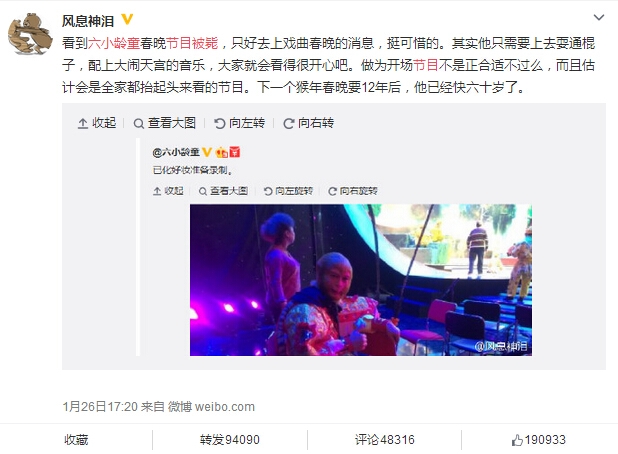618x454 pixels.
Task: Open the post options chevron menu
Action: 599,17
